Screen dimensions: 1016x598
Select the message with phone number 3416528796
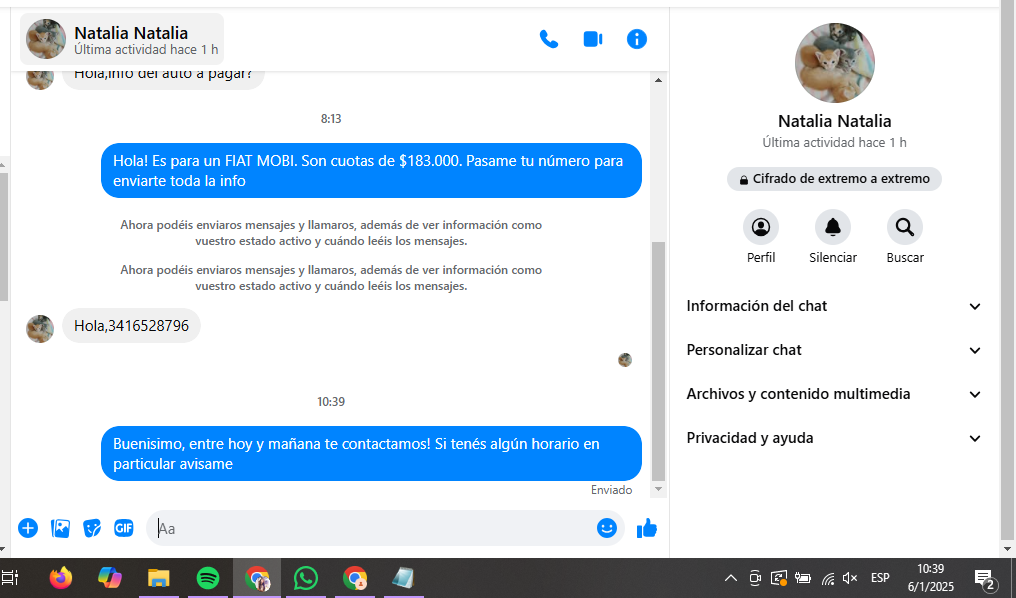[132, 325]
